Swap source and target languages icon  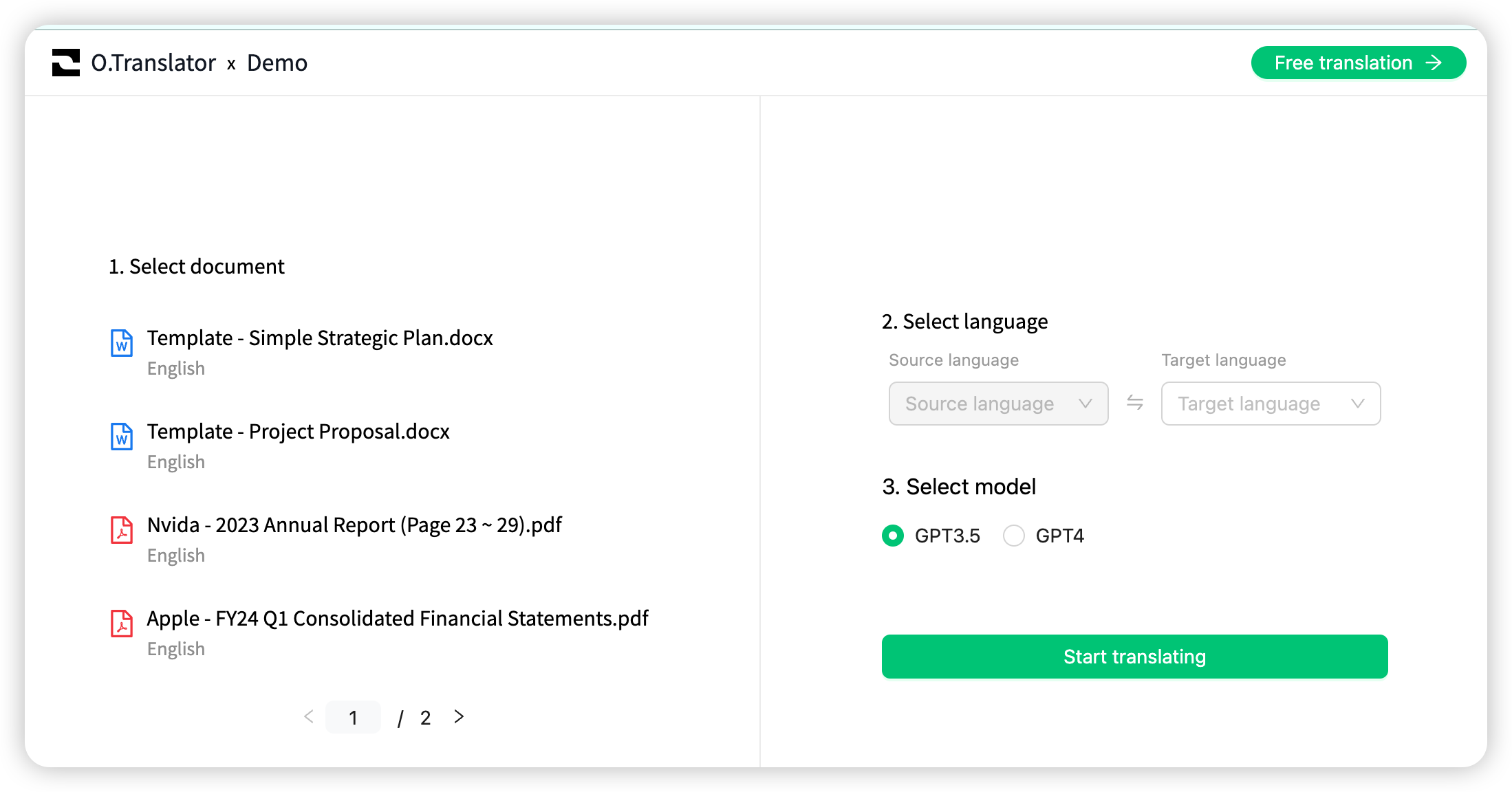1135,403
